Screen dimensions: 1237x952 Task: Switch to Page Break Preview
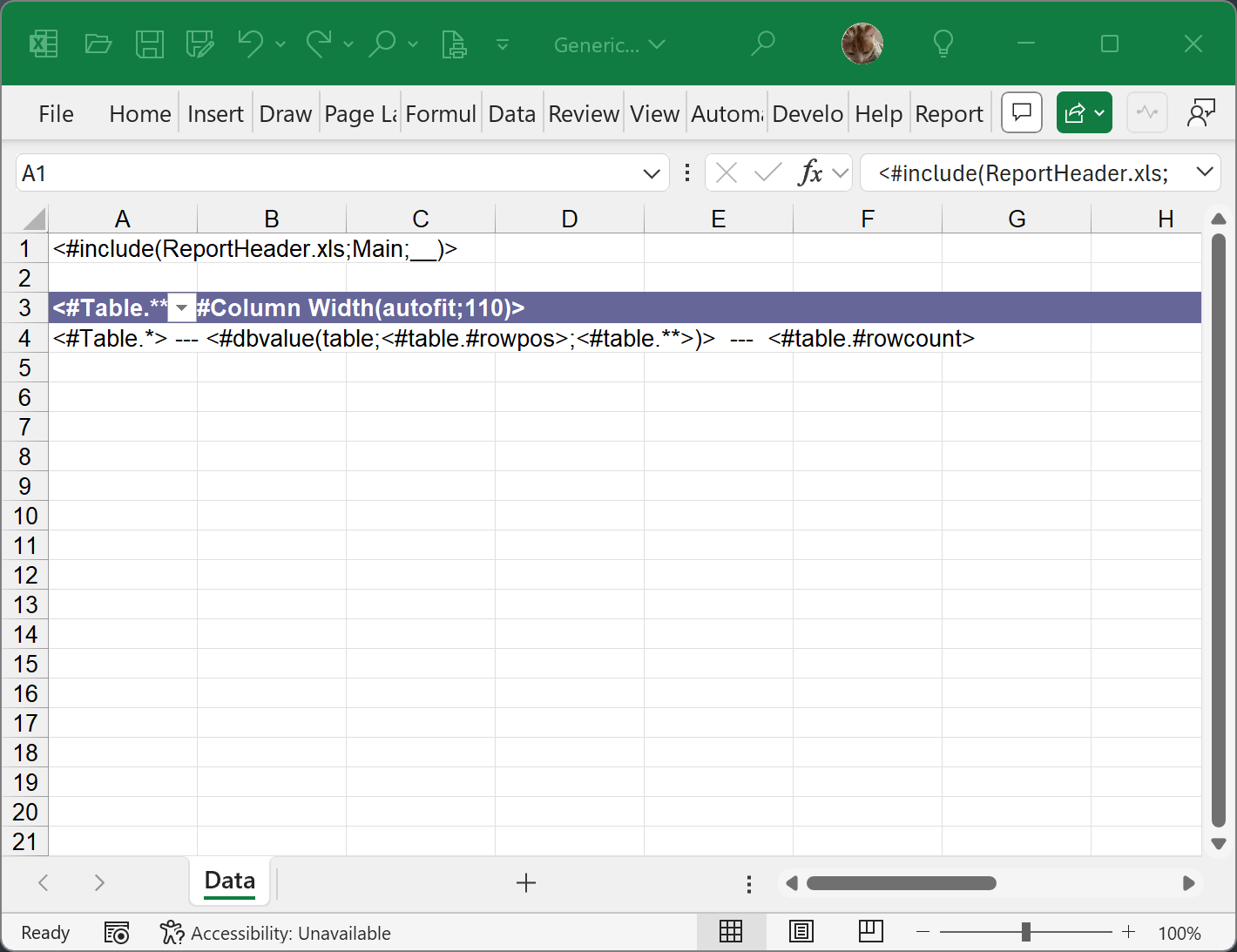point(870,932)
